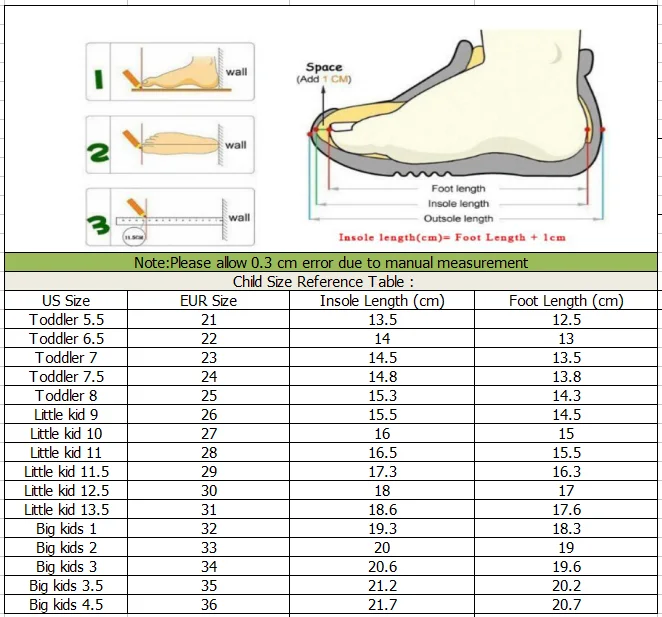Image resolution: width=662 pixels, height=617 pixels.
Task: Click EUR size 23 cell
Action: click(x=209, y=358)
